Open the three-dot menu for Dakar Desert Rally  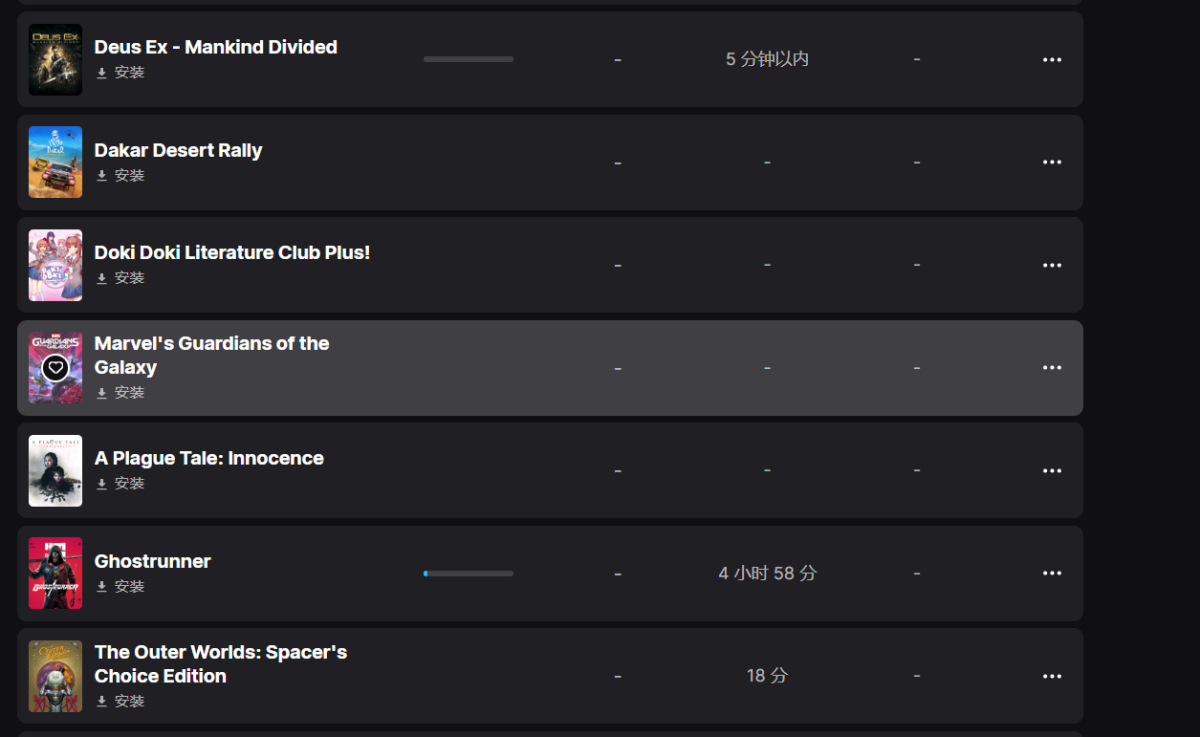pyautogui.click(x=1052, y=162)
